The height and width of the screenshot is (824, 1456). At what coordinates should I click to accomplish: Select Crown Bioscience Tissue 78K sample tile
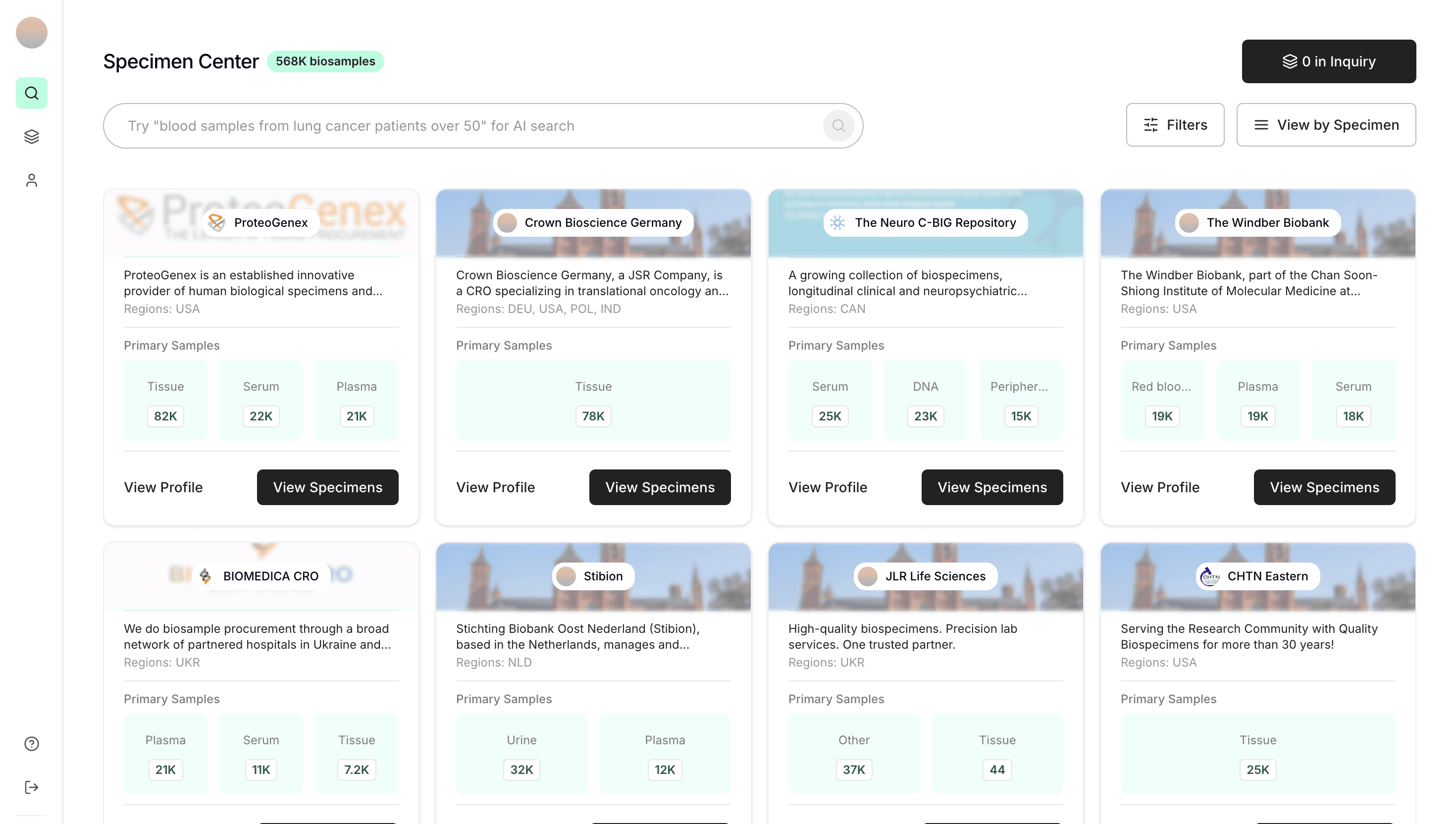(x=593, y=400)
